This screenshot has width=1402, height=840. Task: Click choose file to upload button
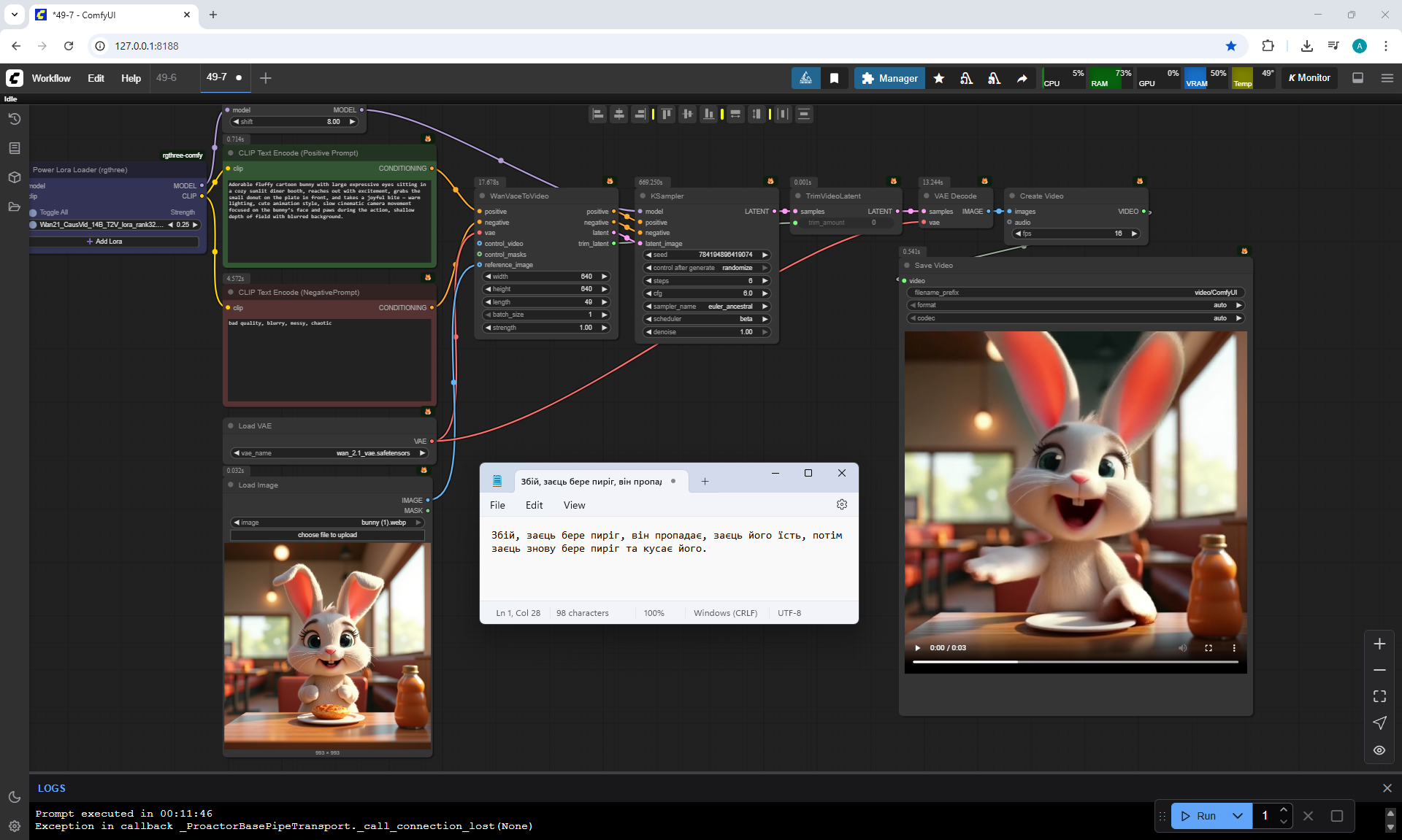pos(327,535)
